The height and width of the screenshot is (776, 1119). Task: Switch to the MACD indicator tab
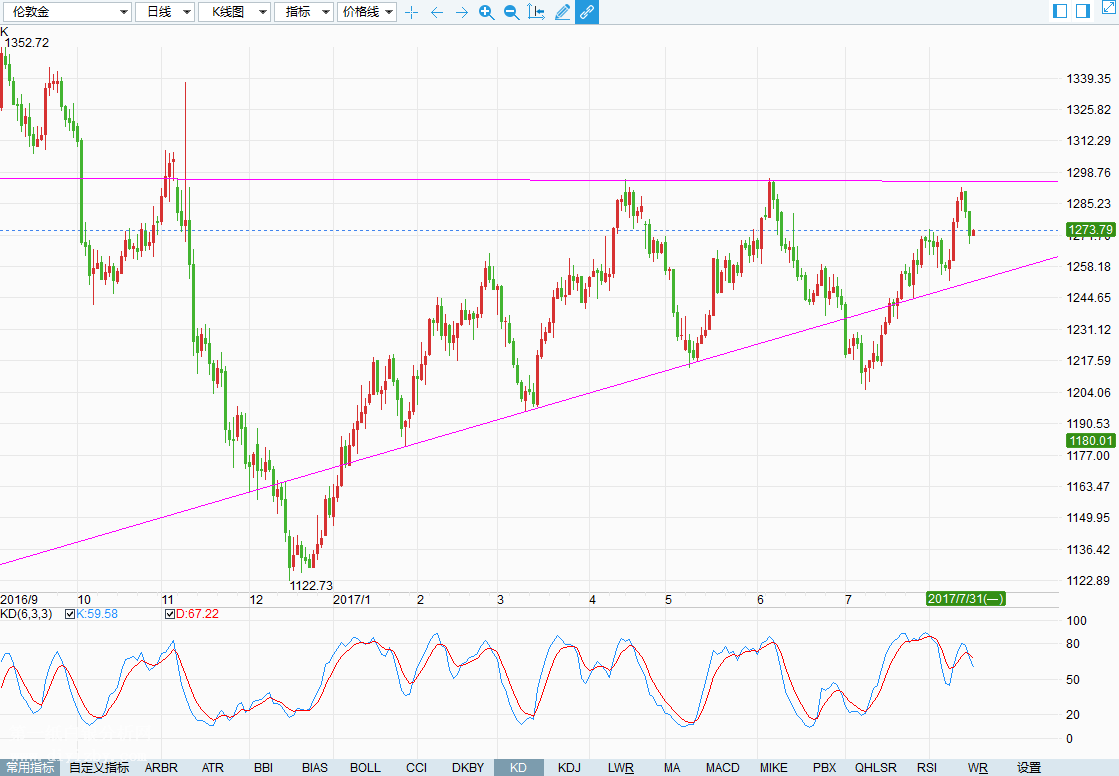pyautogui.click(x=722, y=768)
